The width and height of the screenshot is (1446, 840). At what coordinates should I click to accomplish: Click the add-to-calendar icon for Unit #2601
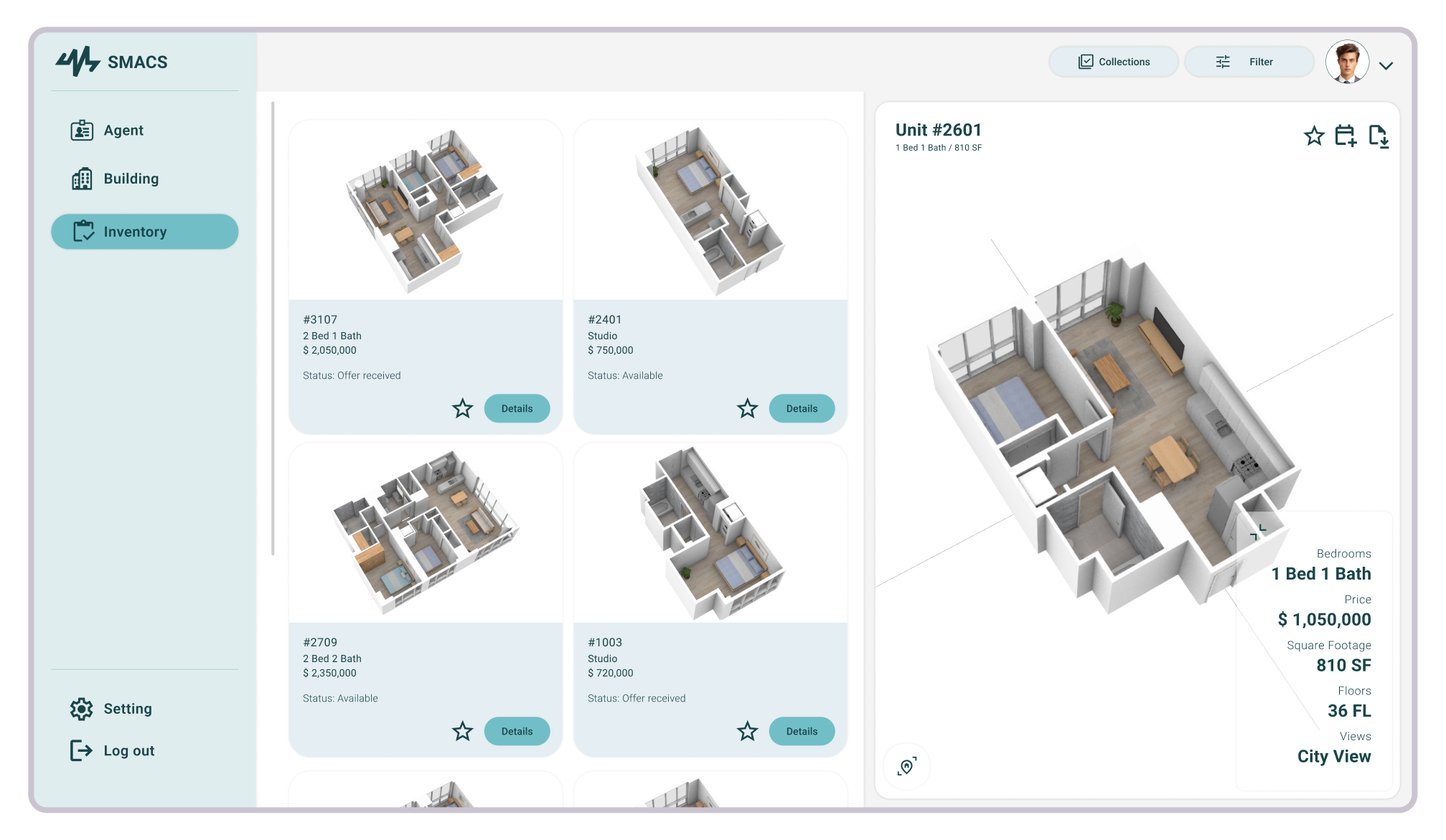pos(1346,136)
